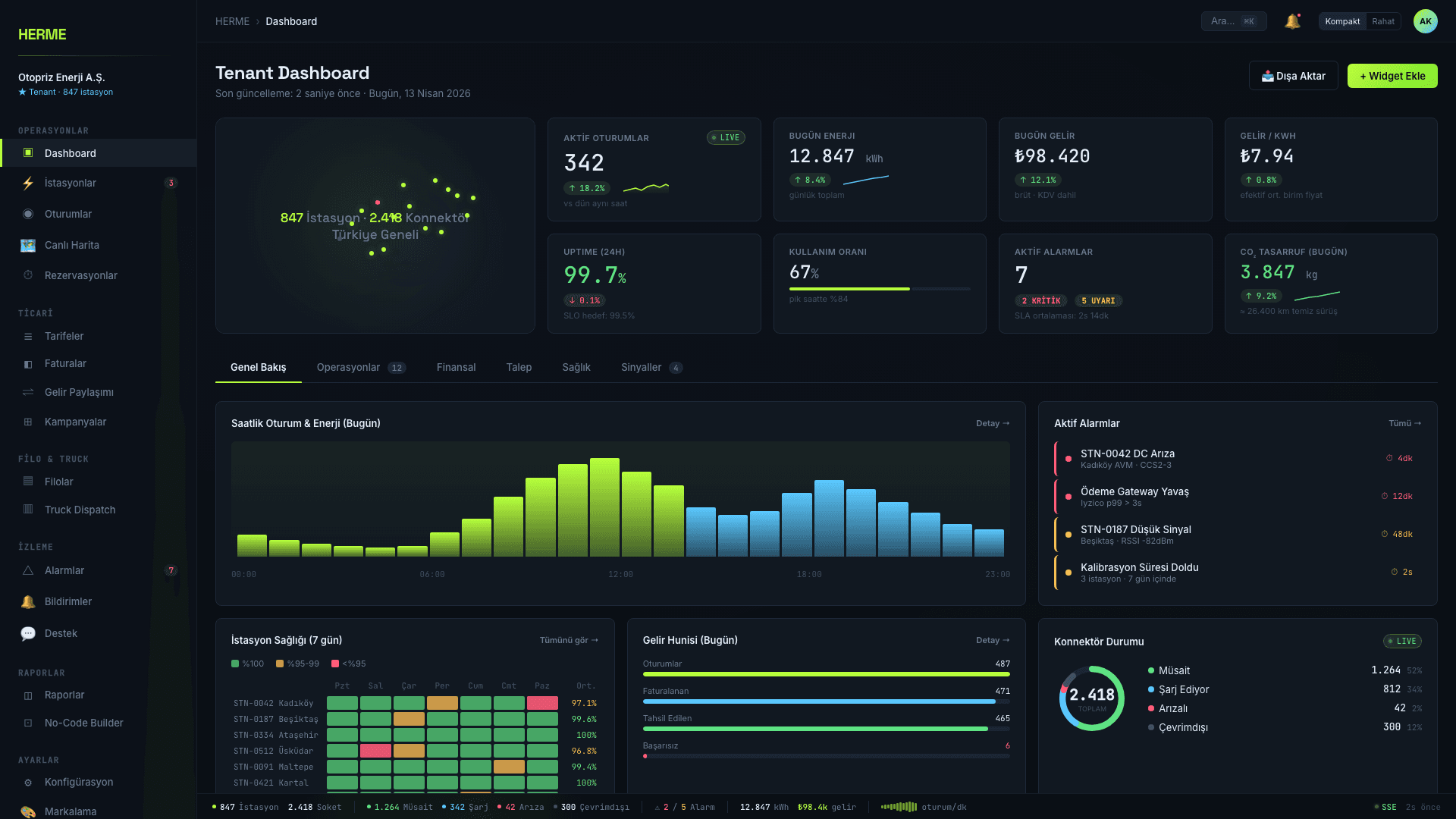This screenshot has height=819, width=1456.
Task: Open the STN-0042 DC Arıza alarm
Action: [1238, 459]
